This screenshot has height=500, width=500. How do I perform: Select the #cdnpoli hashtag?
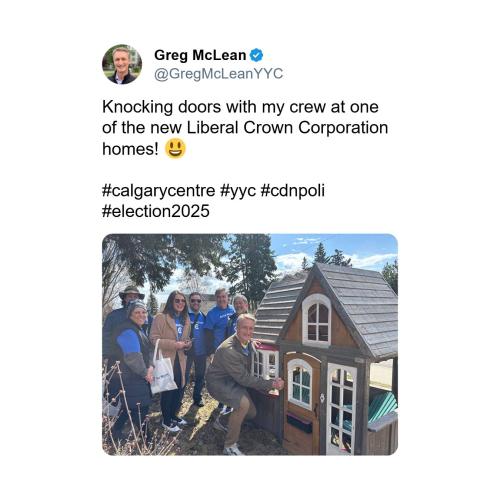coord(292,191)
